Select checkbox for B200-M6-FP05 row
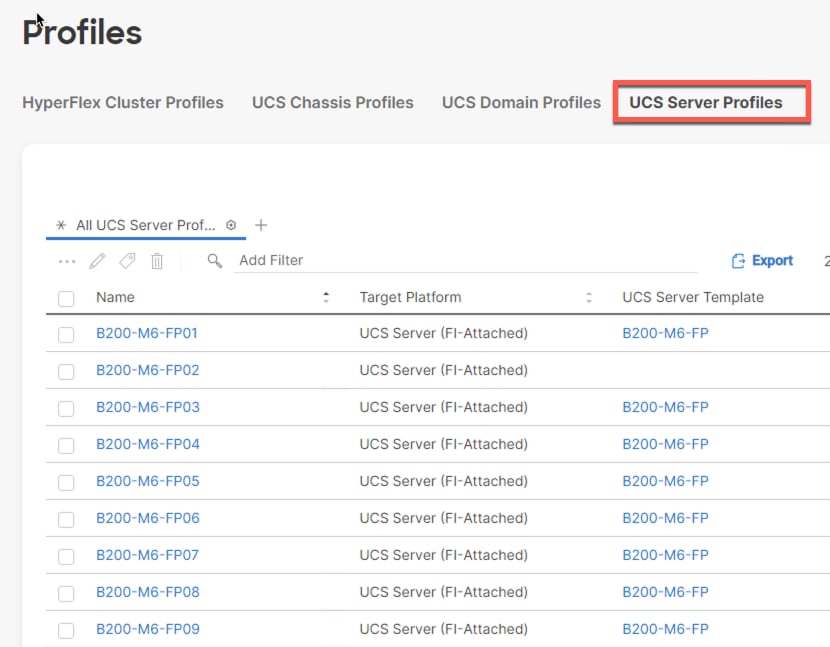This screenshot has height=647, width=830. coord(66,483)
